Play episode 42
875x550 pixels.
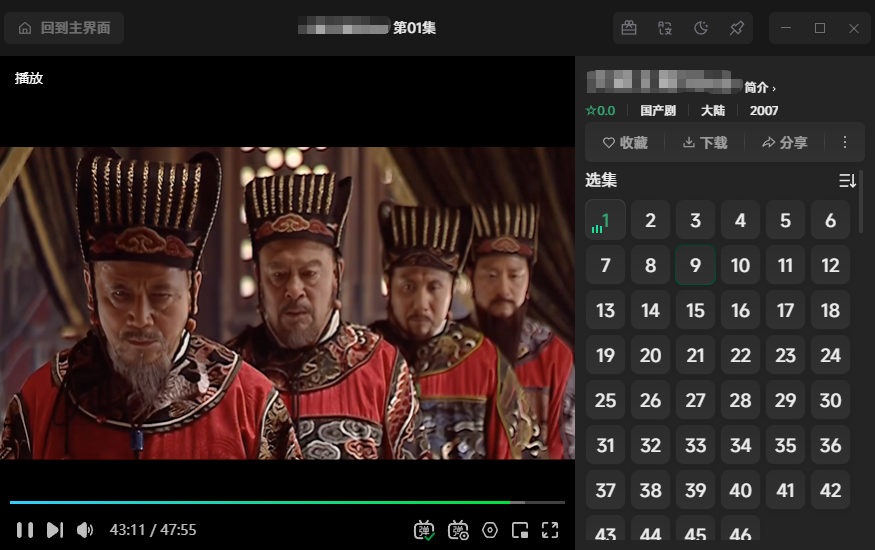830,490
